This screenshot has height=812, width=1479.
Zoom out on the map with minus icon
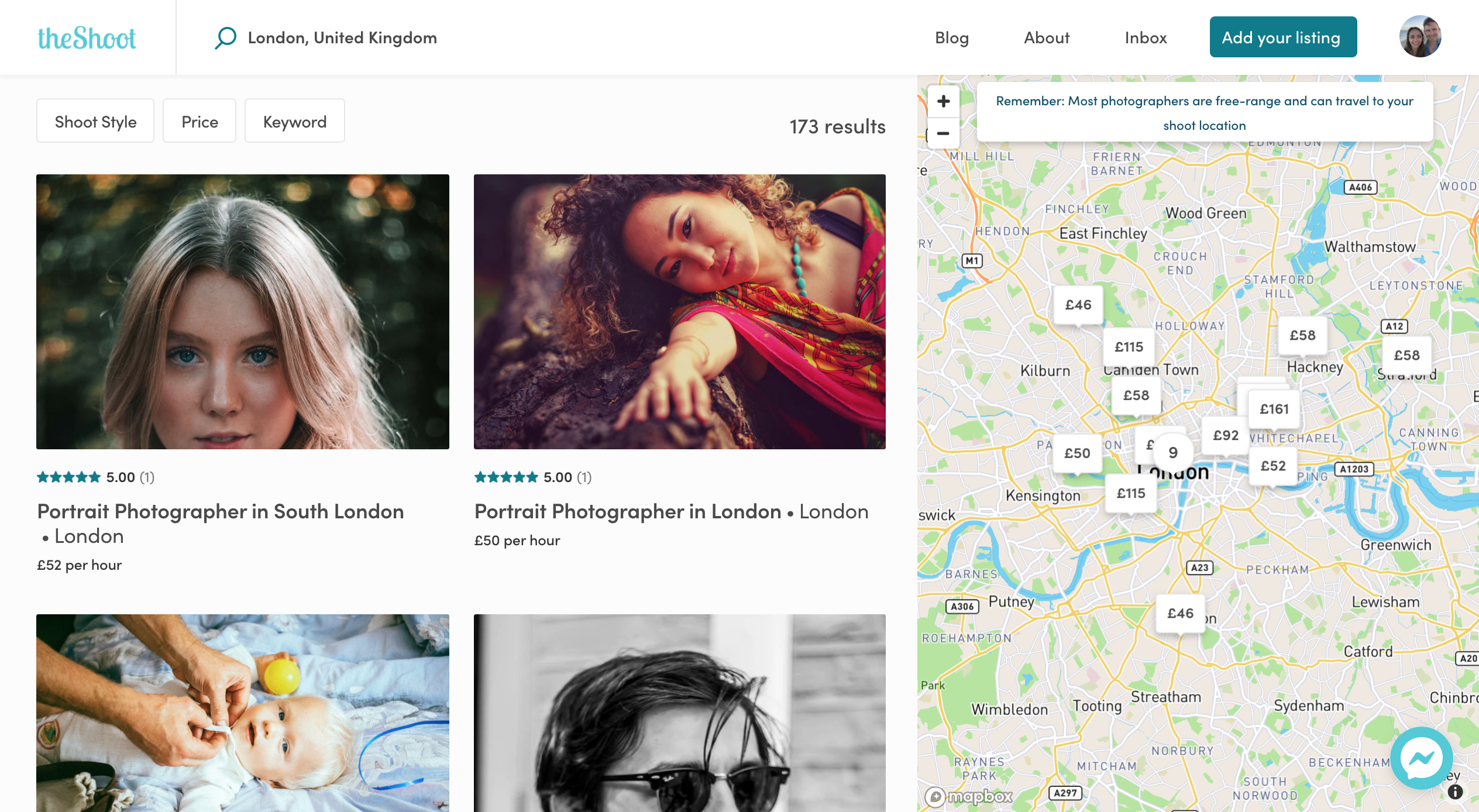tap(943, 133)
